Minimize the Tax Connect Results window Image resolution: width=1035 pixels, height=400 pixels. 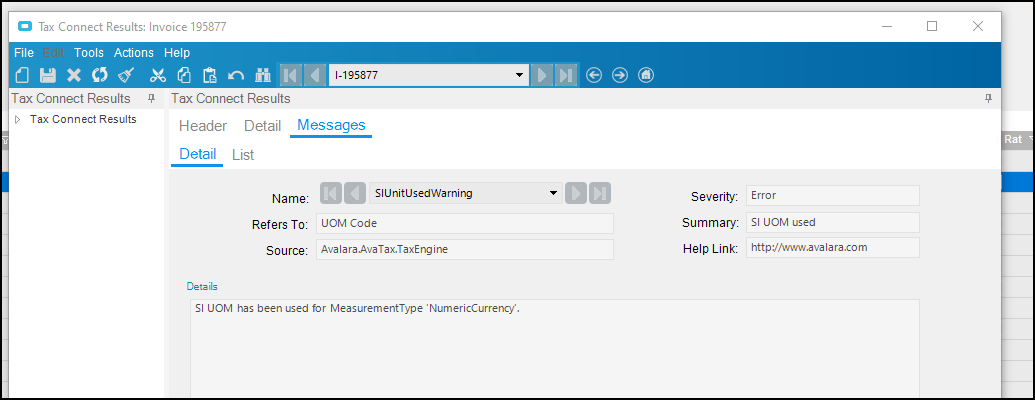click(889, 26)
